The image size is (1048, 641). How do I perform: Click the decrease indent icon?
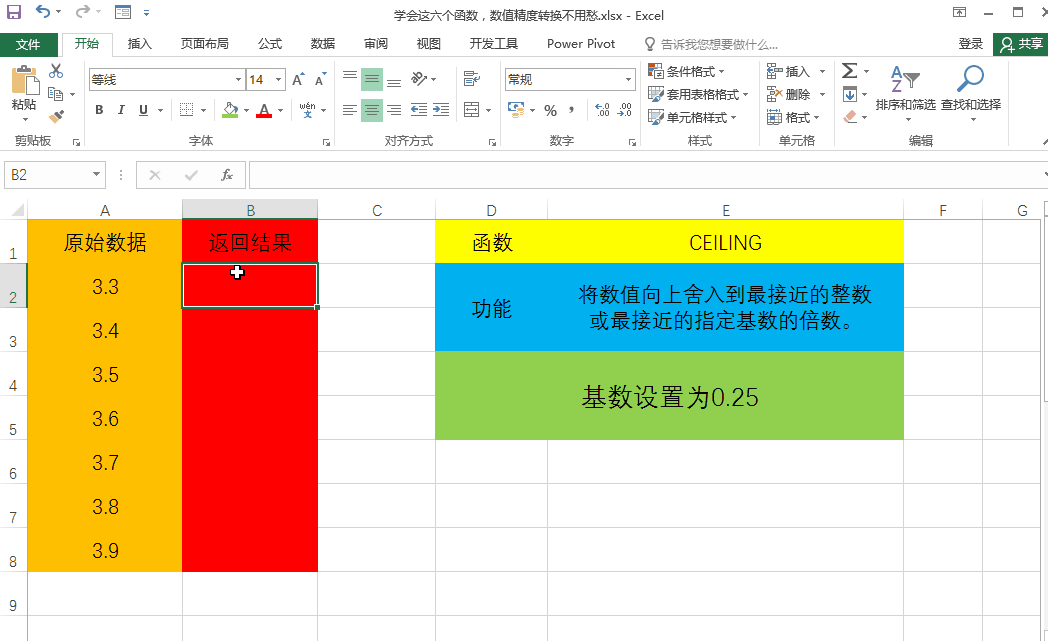(419, 110)
